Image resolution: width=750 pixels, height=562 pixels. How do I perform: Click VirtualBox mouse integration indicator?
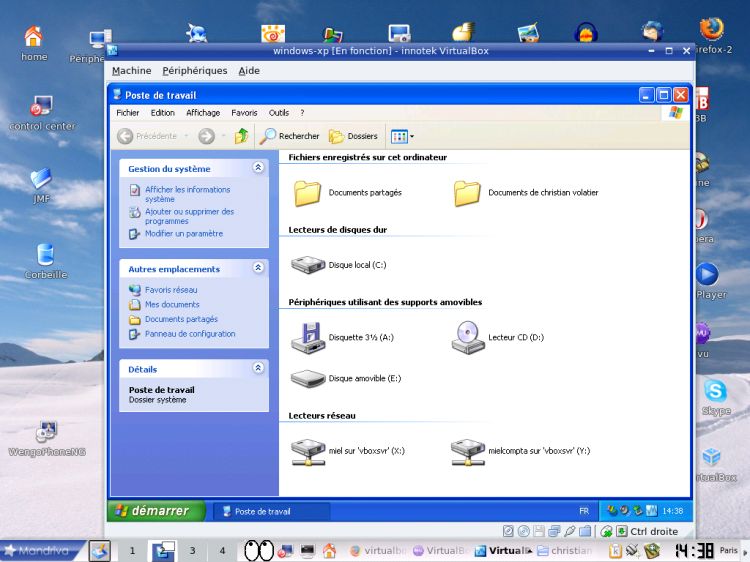point(606,531)
